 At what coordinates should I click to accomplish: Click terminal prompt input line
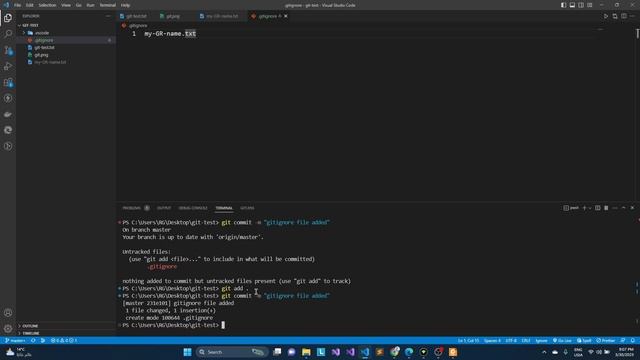pyautogui.click(x=223, y=325)
